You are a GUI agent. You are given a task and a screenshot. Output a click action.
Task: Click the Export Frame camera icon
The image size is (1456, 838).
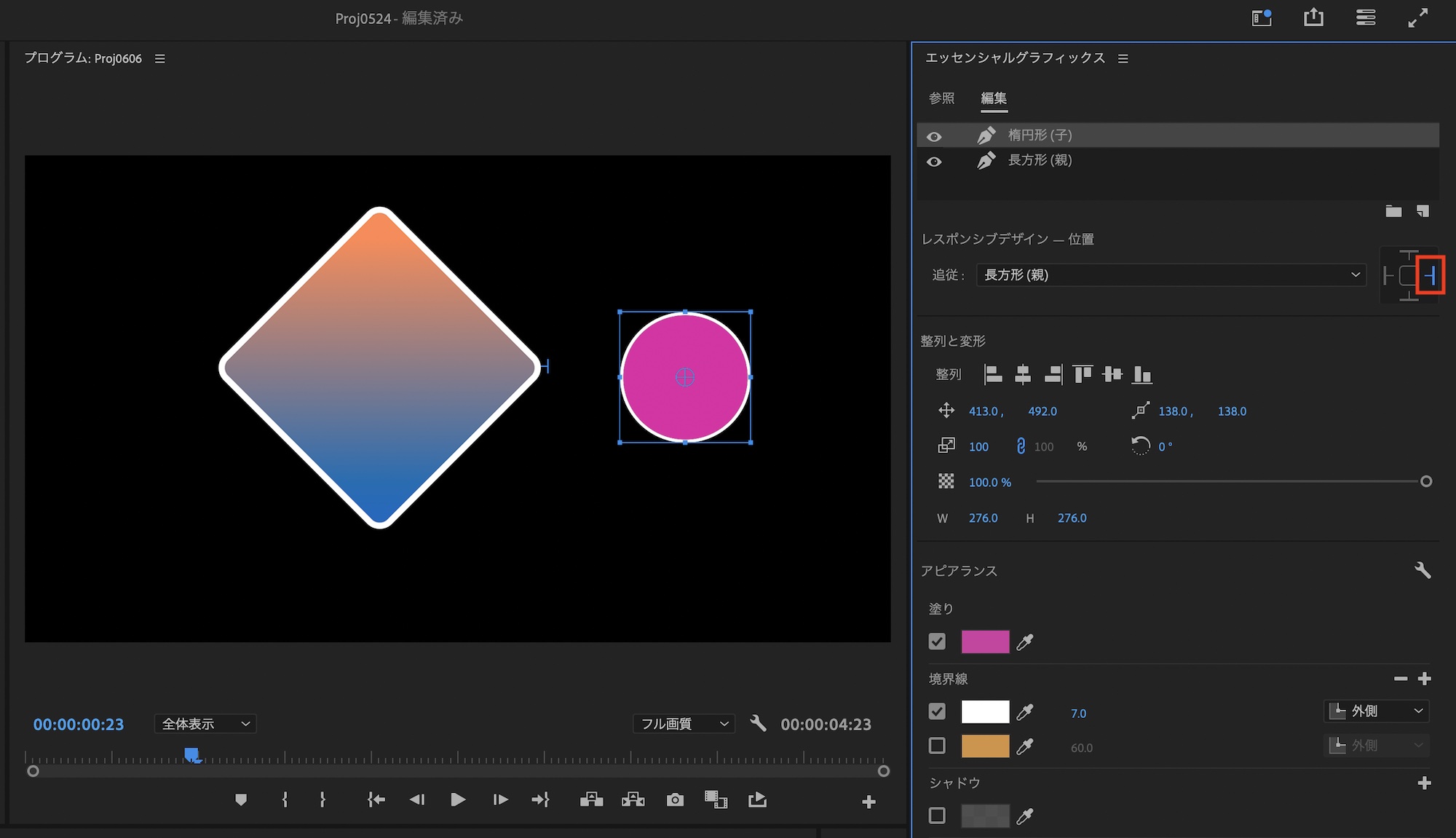pos(675,800)
